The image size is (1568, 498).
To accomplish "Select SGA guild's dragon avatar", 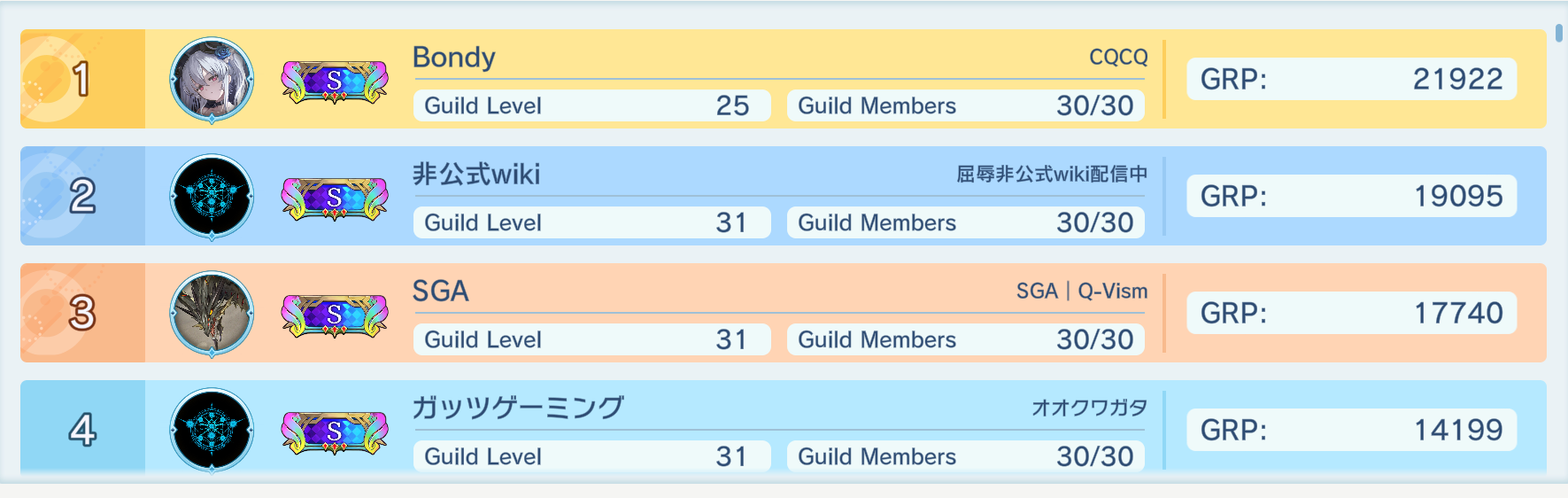I will click(x=212, y=314).
